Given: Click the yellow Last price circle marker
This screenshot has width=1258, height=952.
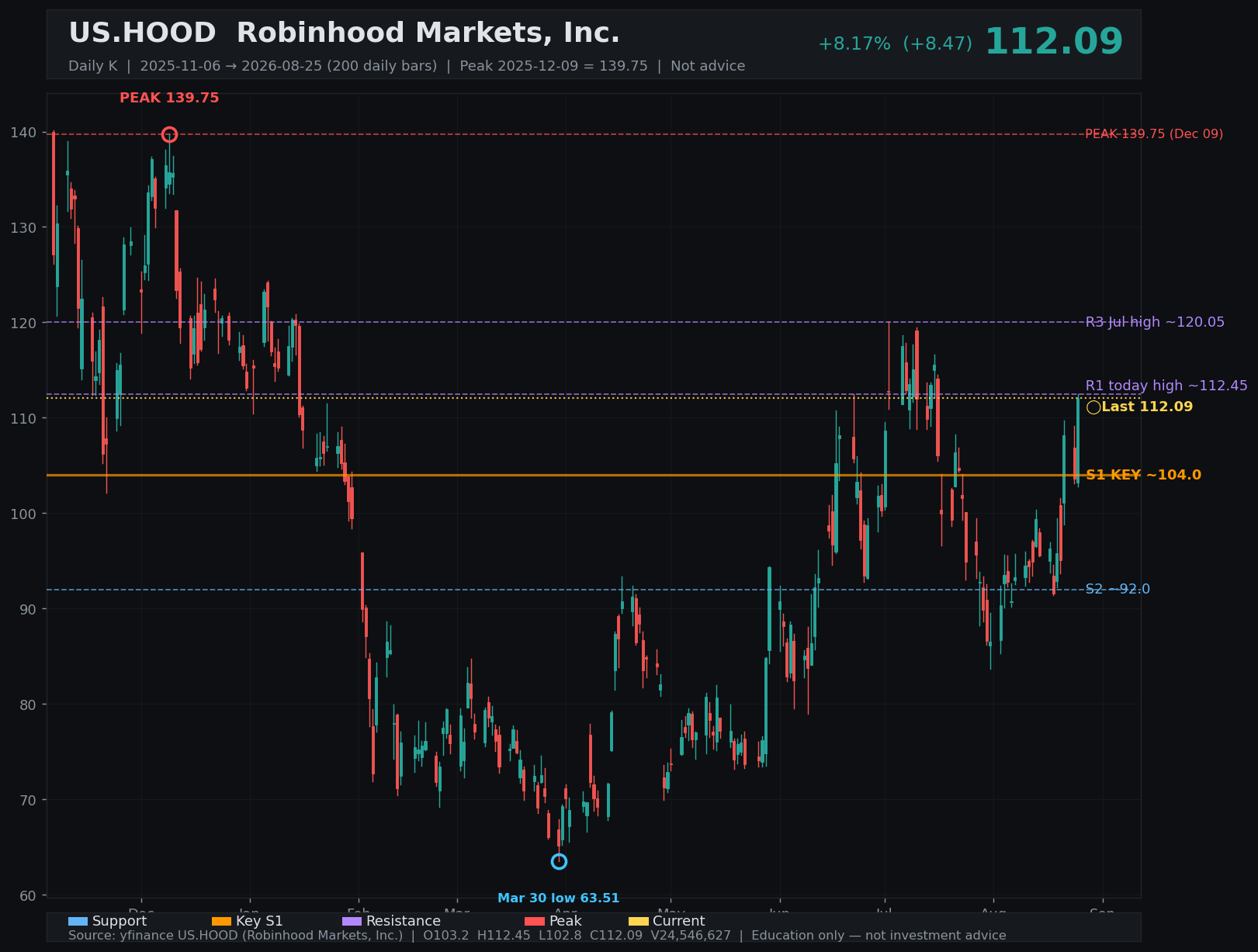Looking at the screenshot, I should point(1093,407).
